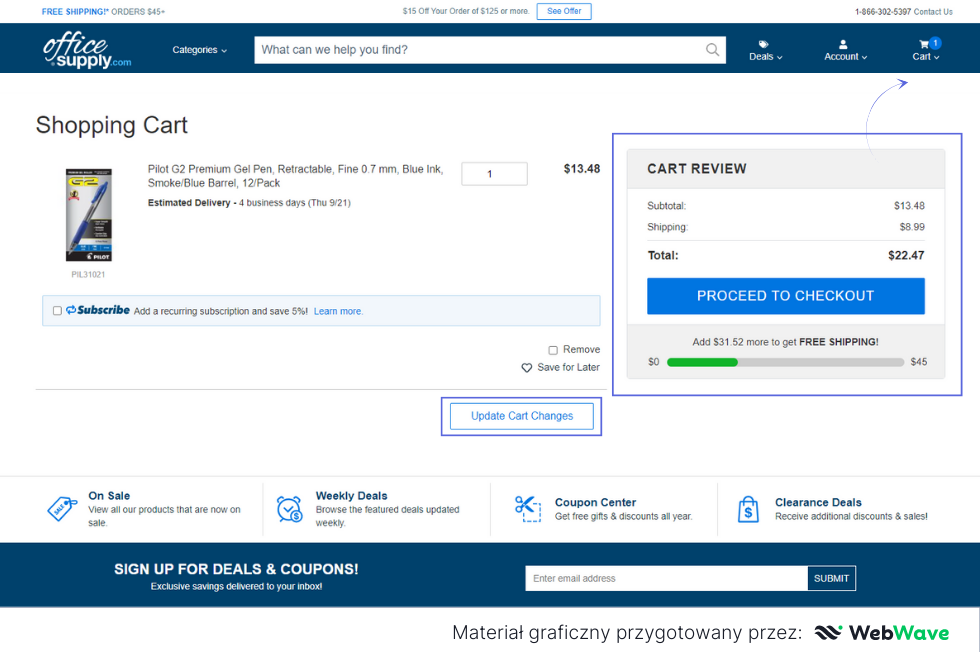980x652 pixels.
Task: Open Weekly Deals via the alarm clock icon
Action: pyautogui.click(x=290, y=509)
